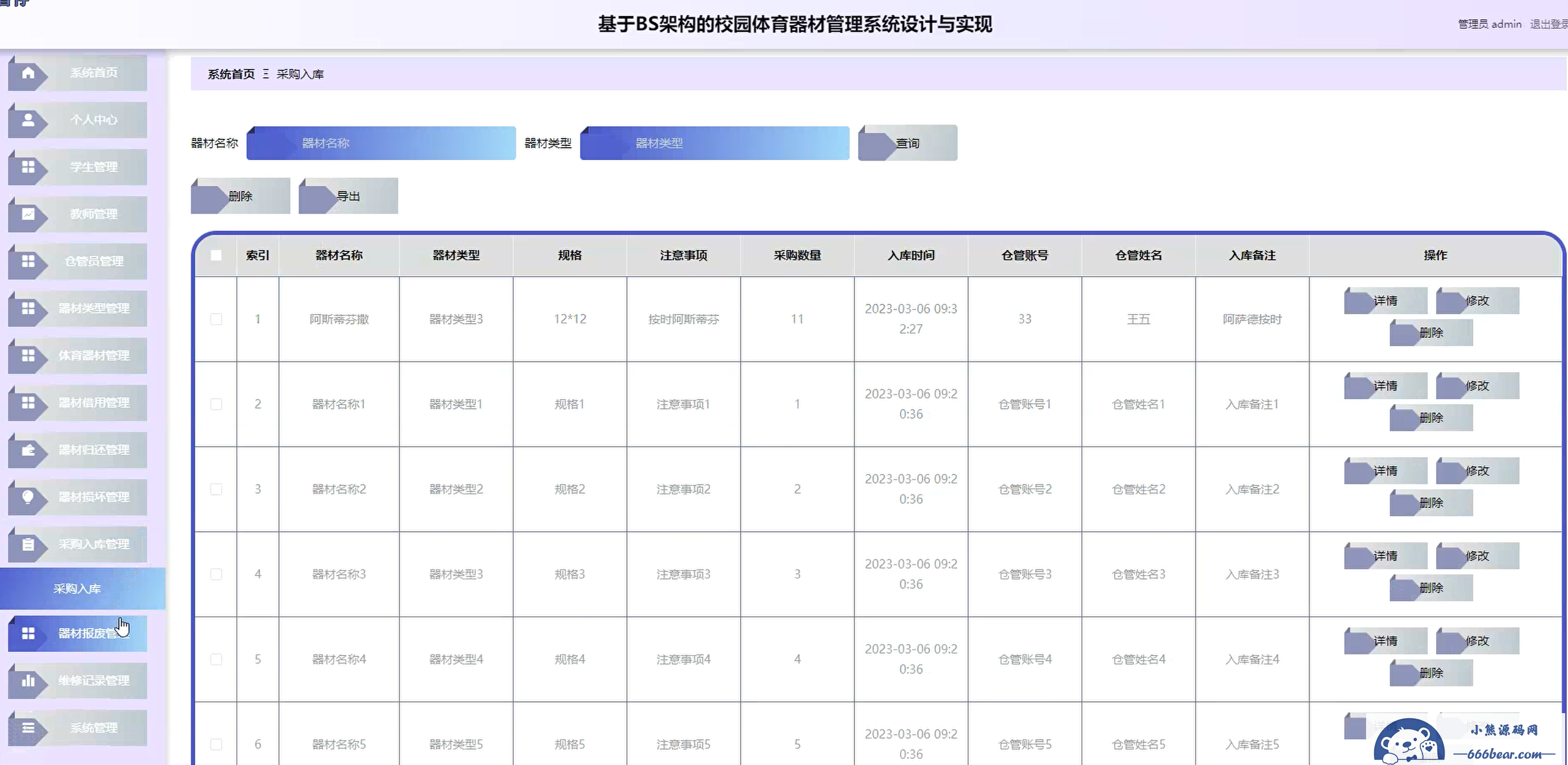Expand 器材损坏管理 sidebar menu
Image resolution: width=1568 pixels, height=765 pixels.
pyautogui.click(x=77, y=497)
